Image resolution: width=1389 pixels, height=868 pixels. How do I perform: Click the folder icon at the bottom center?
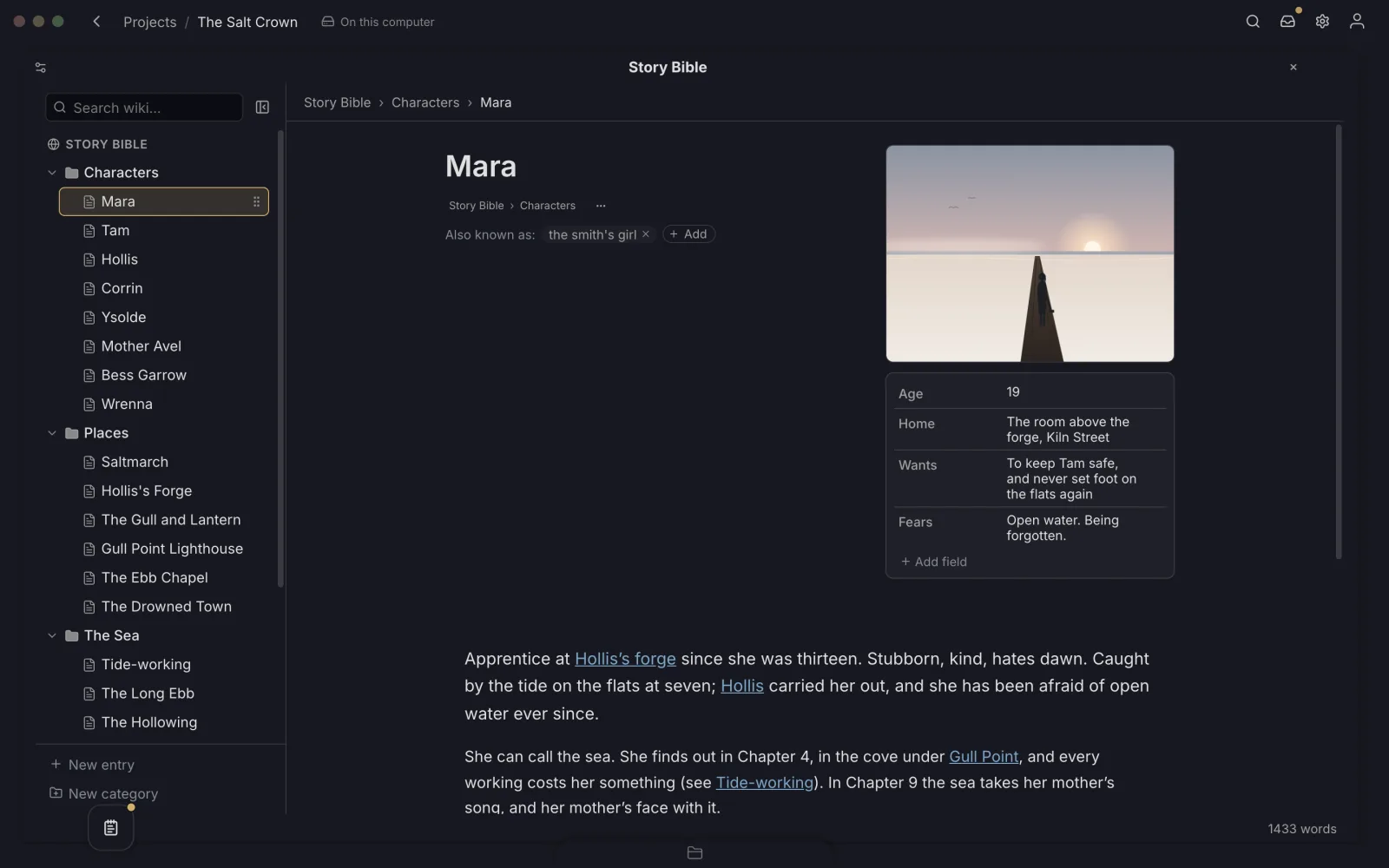[694, 853]
